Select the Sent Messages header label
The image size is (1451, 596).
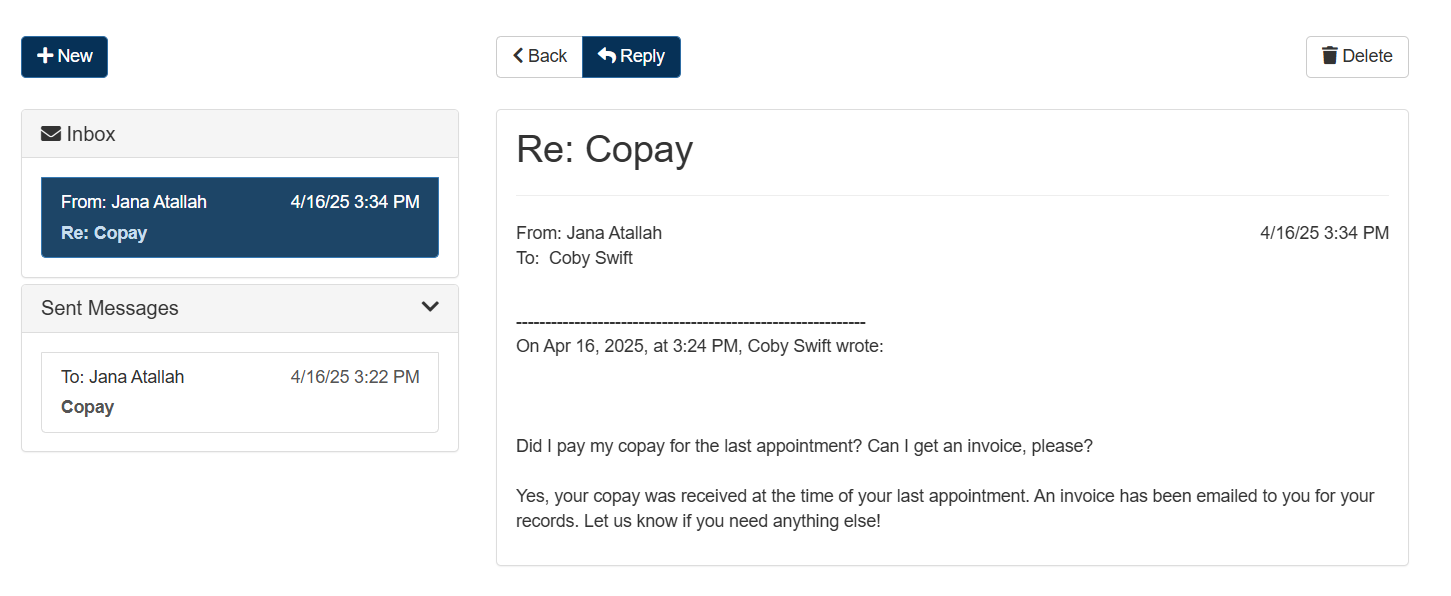tap(110, 308)
